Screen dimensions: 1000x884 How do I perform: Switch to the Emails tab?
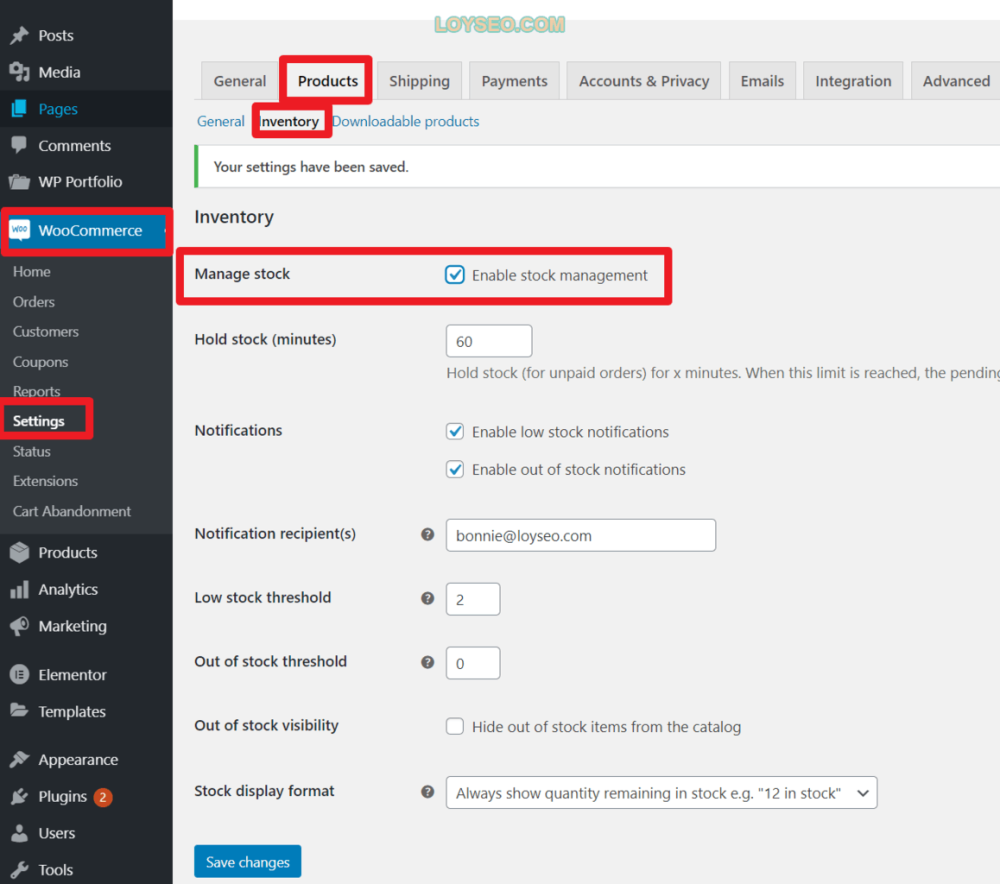coord(762,81)
